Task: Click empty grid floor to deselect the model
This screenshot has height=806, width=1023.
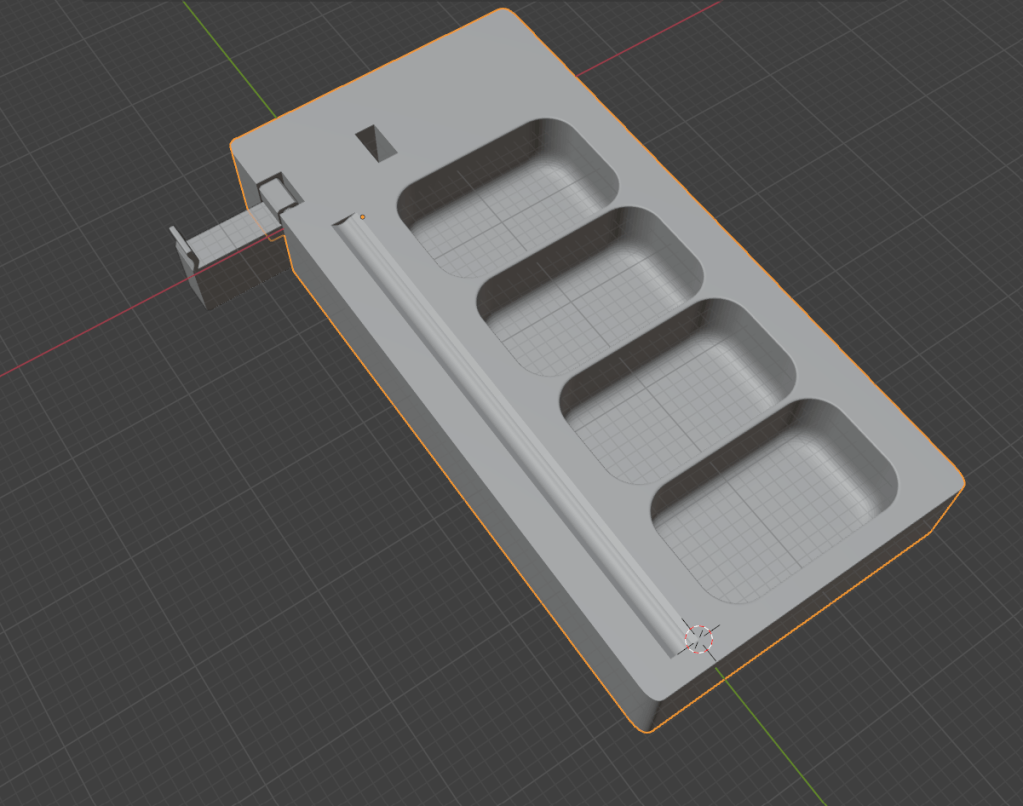Action: coord(150,600)
